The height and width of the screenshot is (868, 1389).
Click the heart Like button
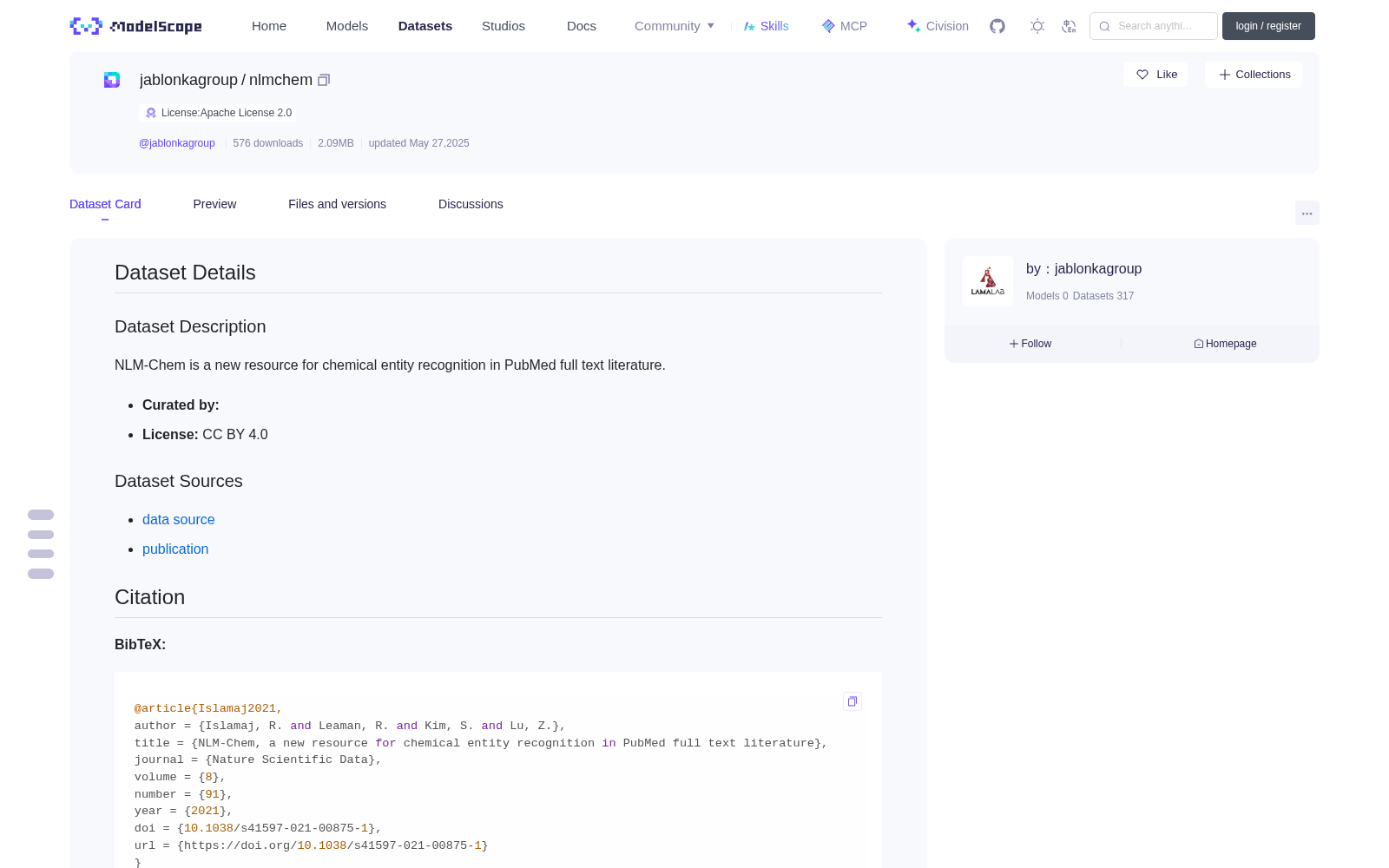[x=1155, y=75]
